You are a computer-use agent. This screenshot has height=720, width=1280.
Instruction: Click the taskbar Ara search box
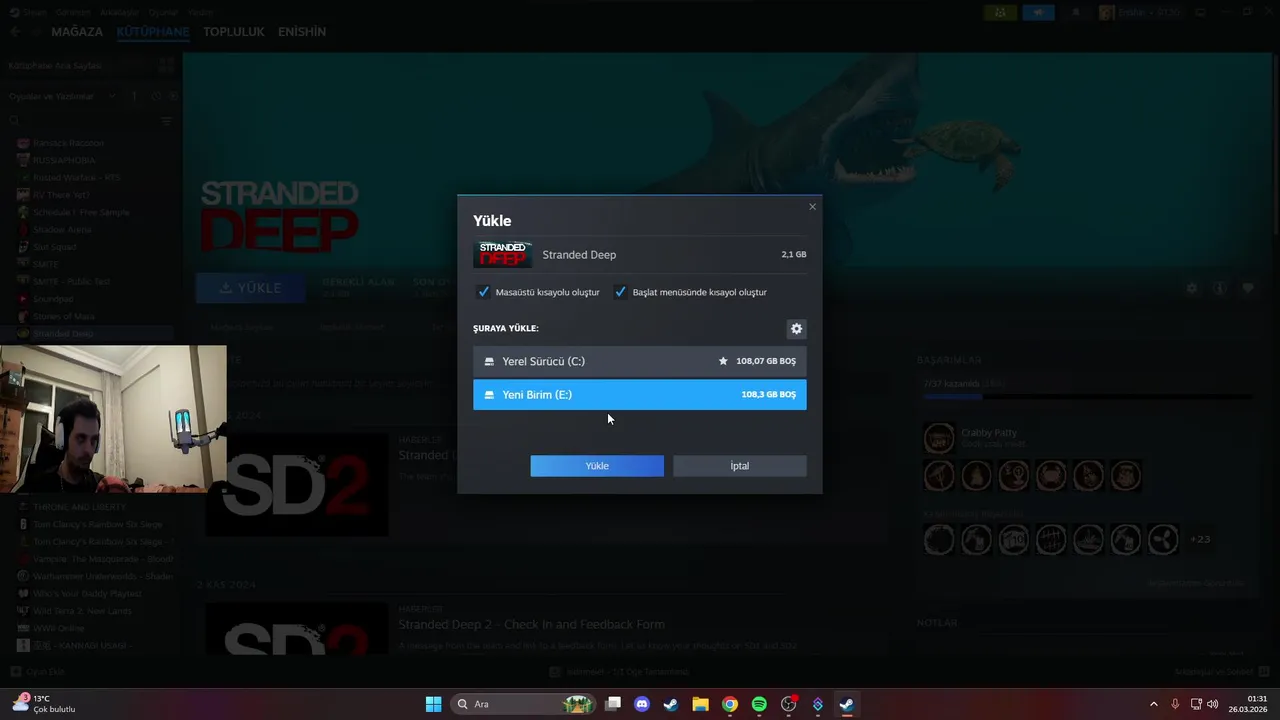tap(523, 704)
